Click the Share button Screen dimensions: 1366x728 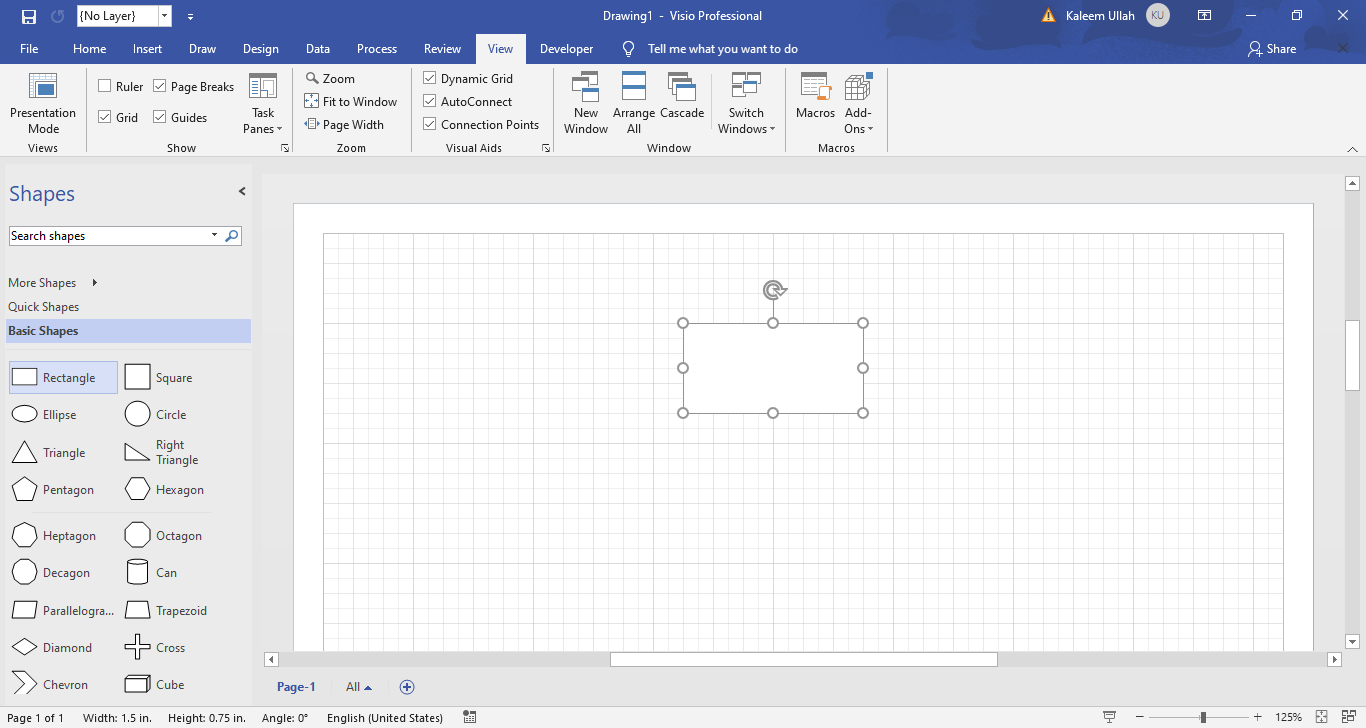tap(1271, 48)
